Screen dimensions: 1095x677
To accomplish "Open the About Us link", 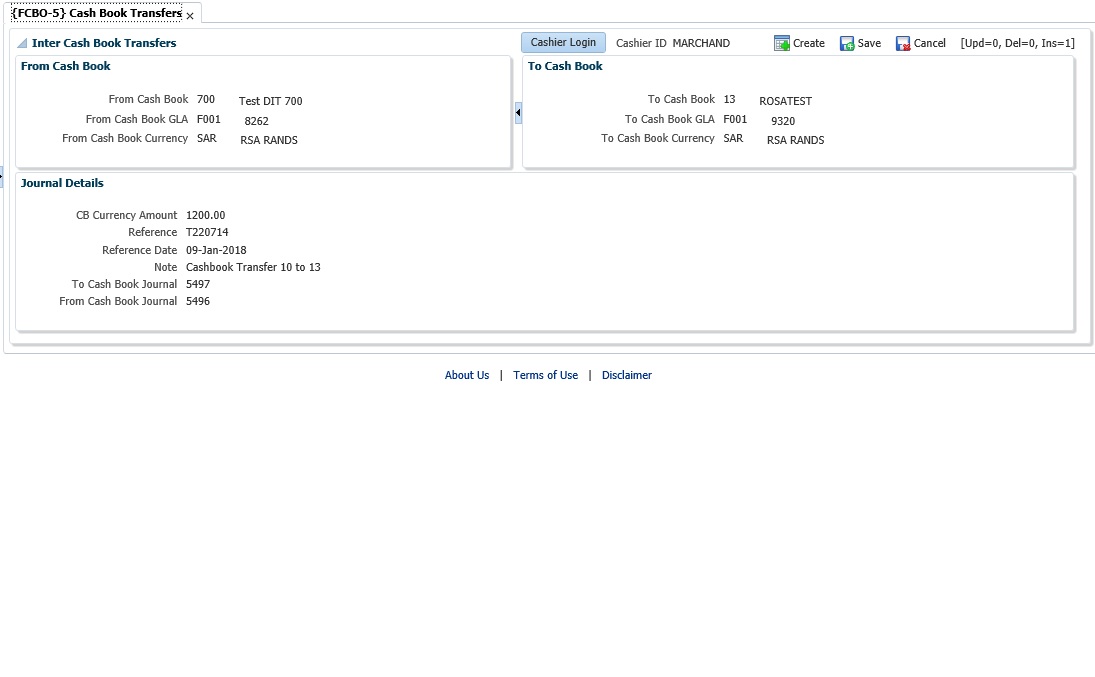I will click(x=466, y=375).
